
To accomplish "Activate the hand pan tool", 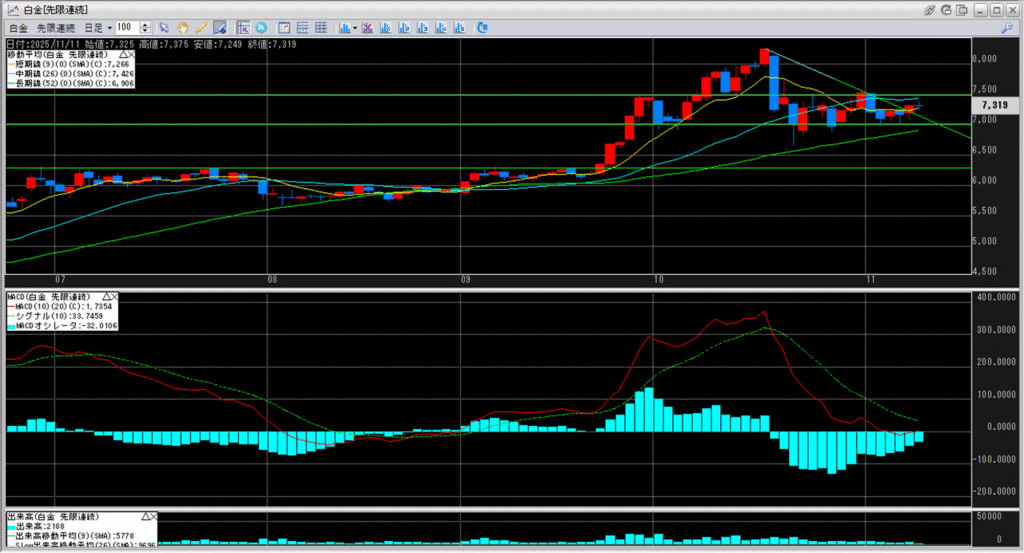I will (x=182, y=27).
